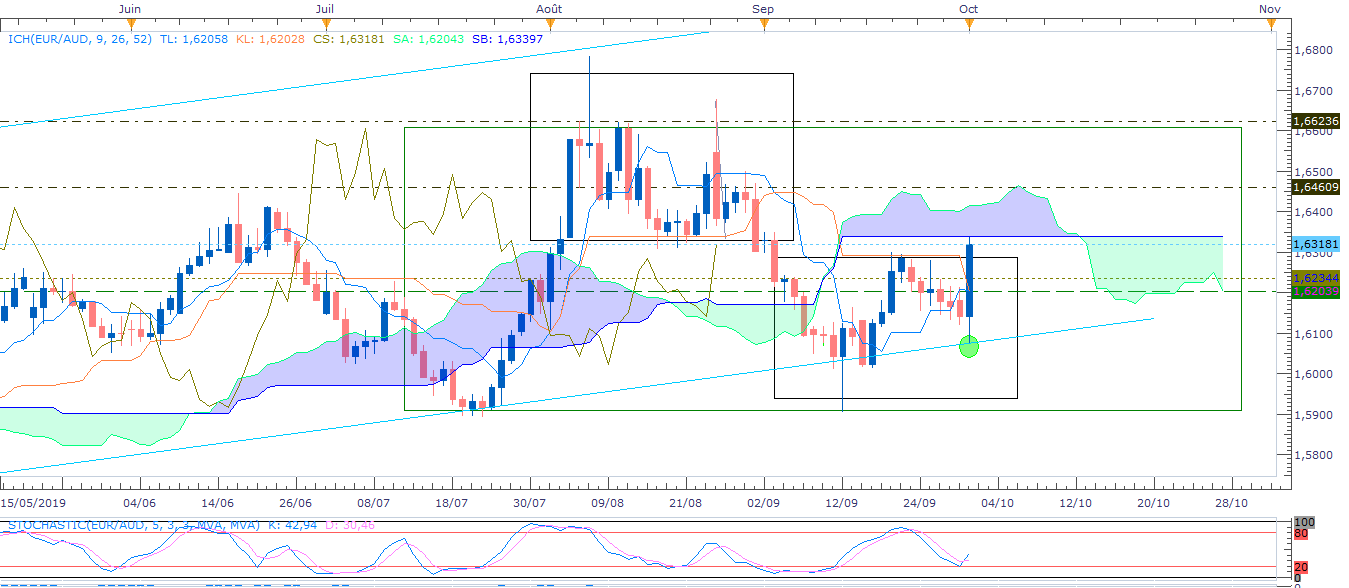Click the orange marker under Juin
1349x588 pixels.
(129, 23)
